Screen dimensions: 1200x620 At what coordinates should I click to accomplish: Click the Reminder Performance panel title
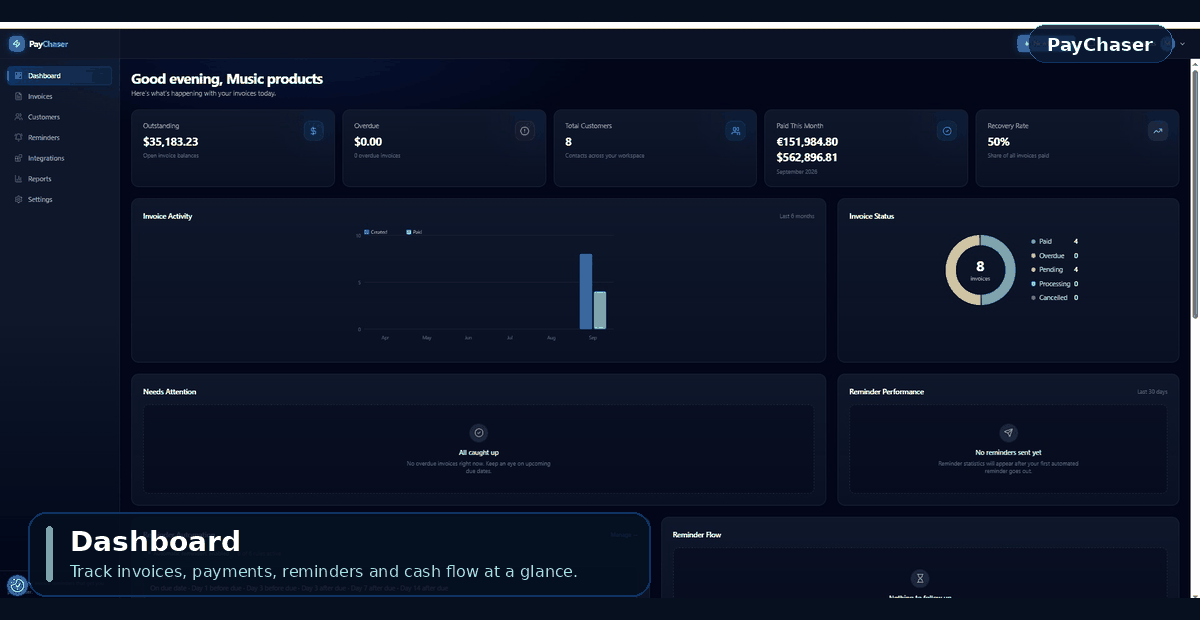point(886,392)
